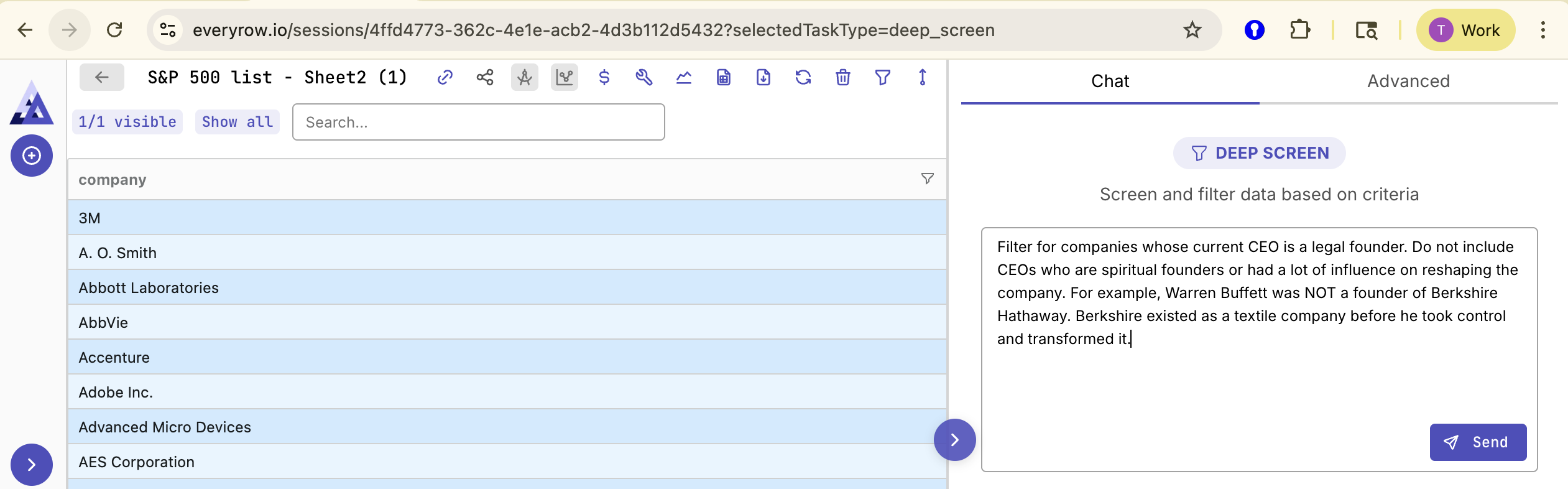Open the browser three-dot menu

pos(1543,30)
